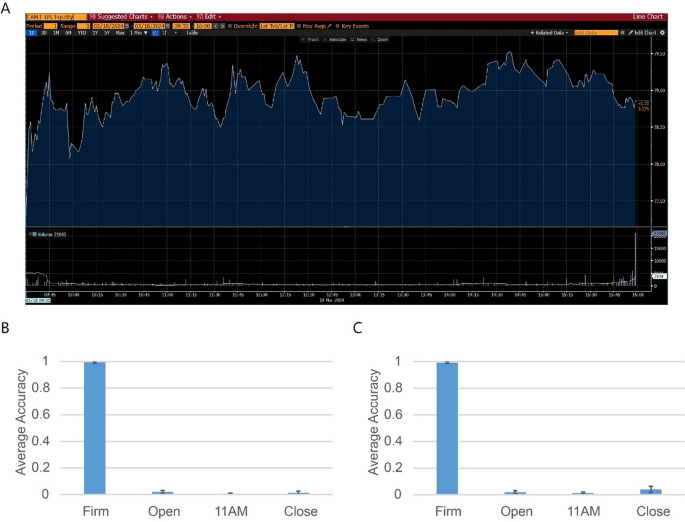This screenshot has height=522, width=685.
Task: Select the Zoom magnifier tool
Action: tap(380, 39)
